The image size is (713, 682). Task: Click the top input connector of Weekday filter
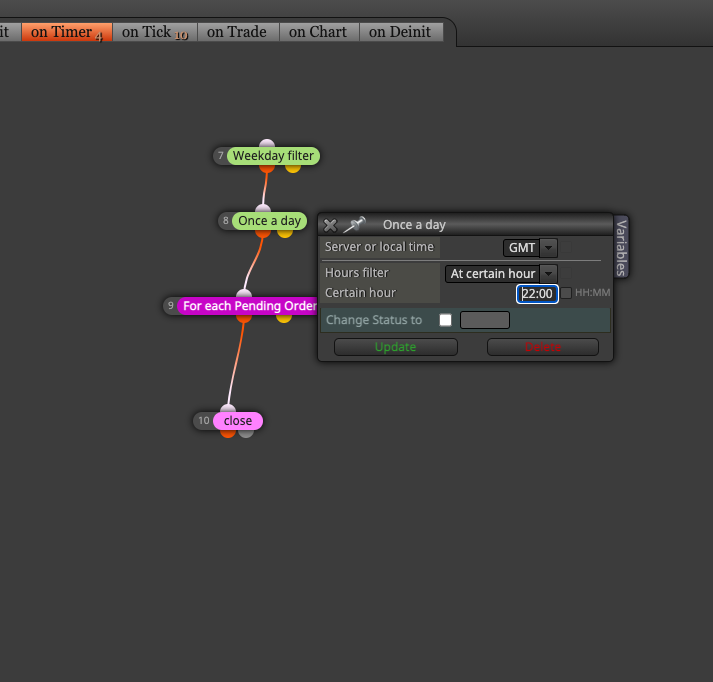coord(267,144)
